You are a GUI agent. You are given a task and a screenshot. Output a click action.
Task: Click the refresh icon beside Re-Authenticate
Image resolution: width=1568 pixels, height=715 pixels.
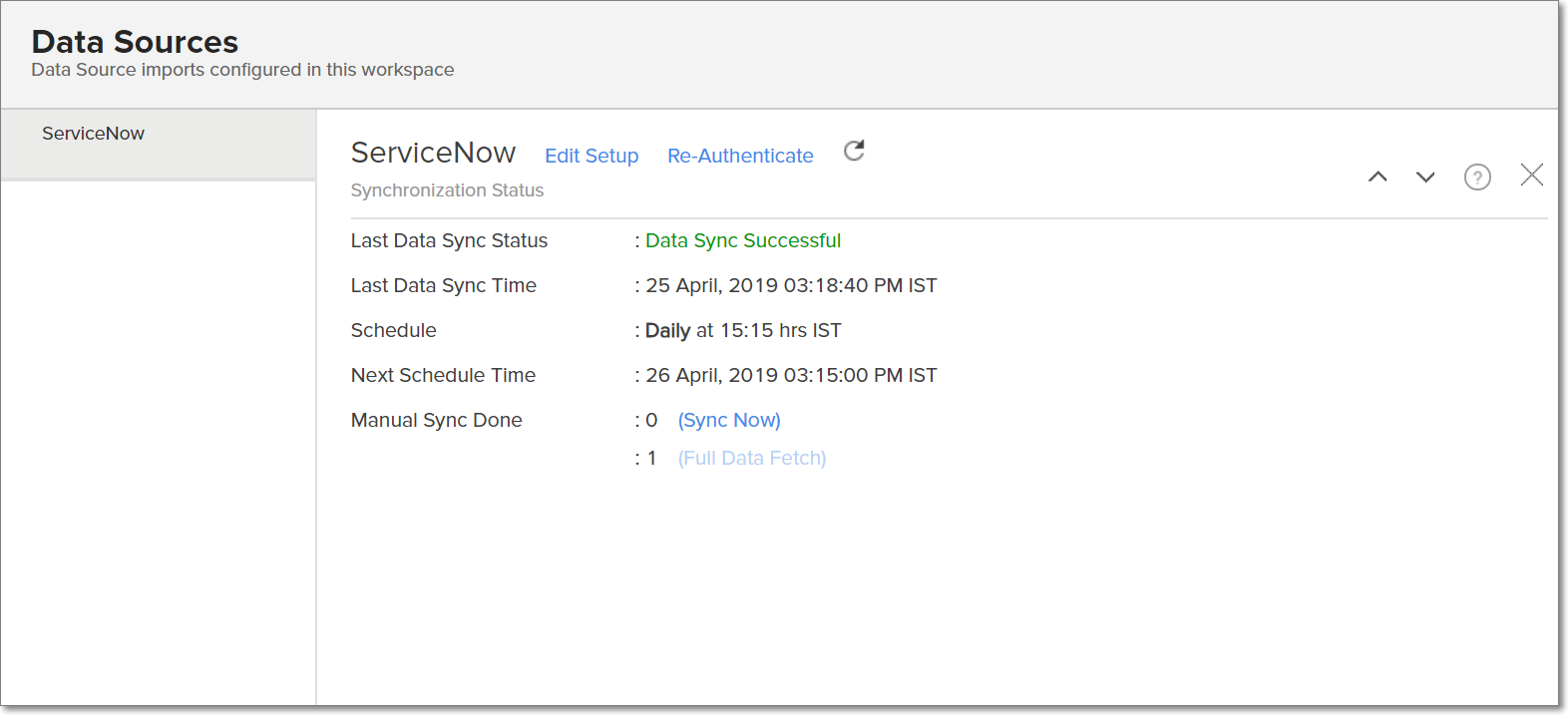(x=854, y=151)
